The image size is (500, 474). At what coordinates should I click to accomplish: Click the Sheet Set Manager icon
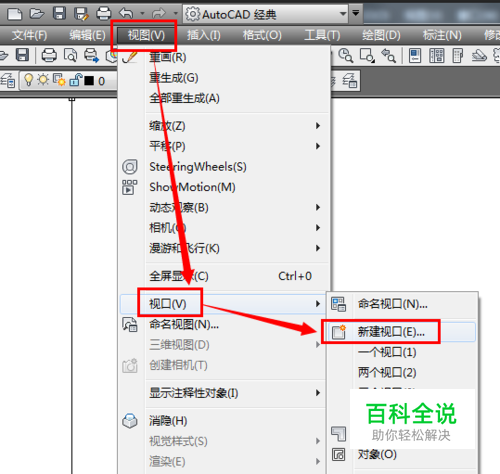(479, 55)
